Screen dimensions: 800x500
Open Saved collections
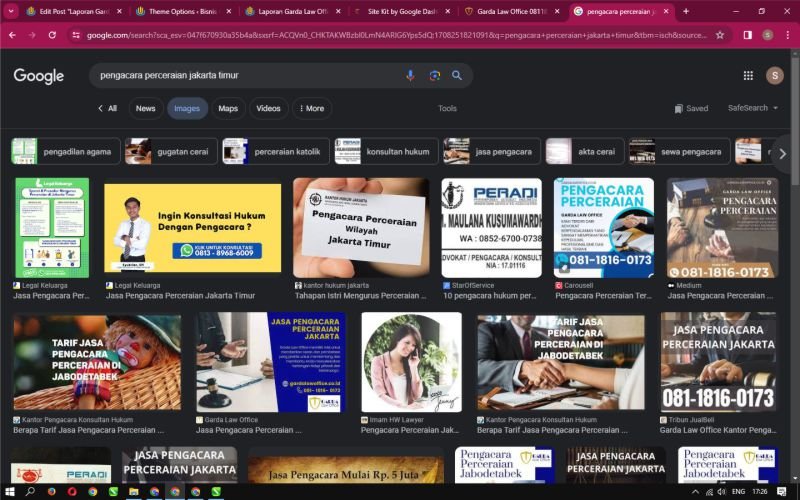pos(691,108)
